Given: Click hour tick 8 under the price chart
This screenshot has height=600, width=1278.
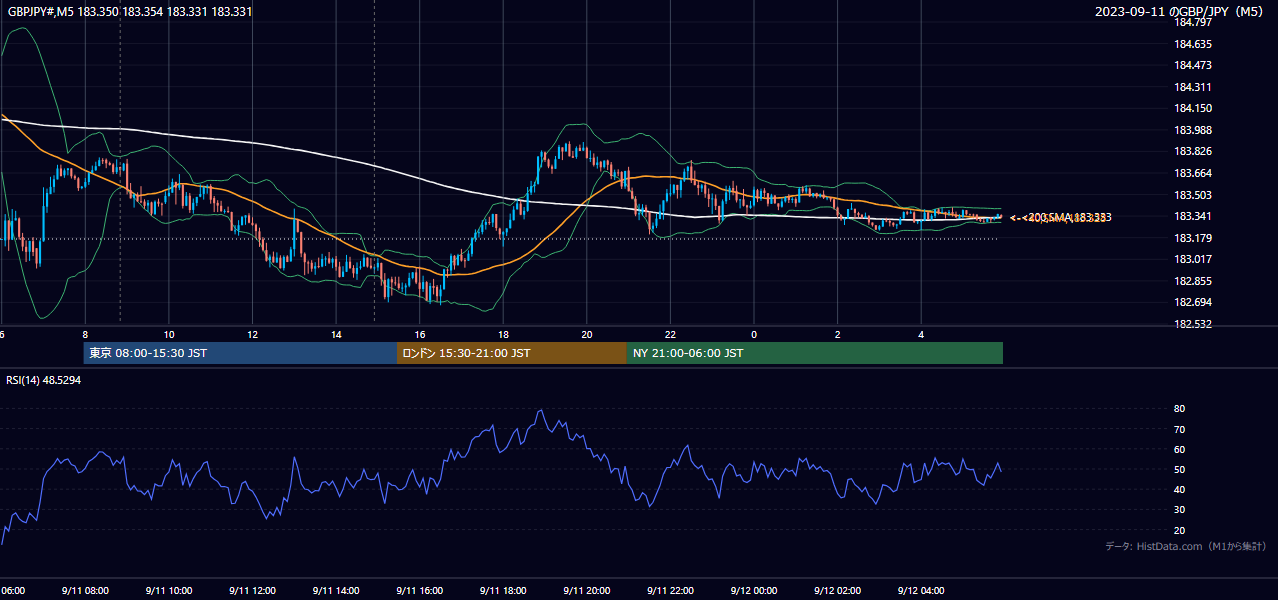Looking at the screenshot, I should (85, 334).
